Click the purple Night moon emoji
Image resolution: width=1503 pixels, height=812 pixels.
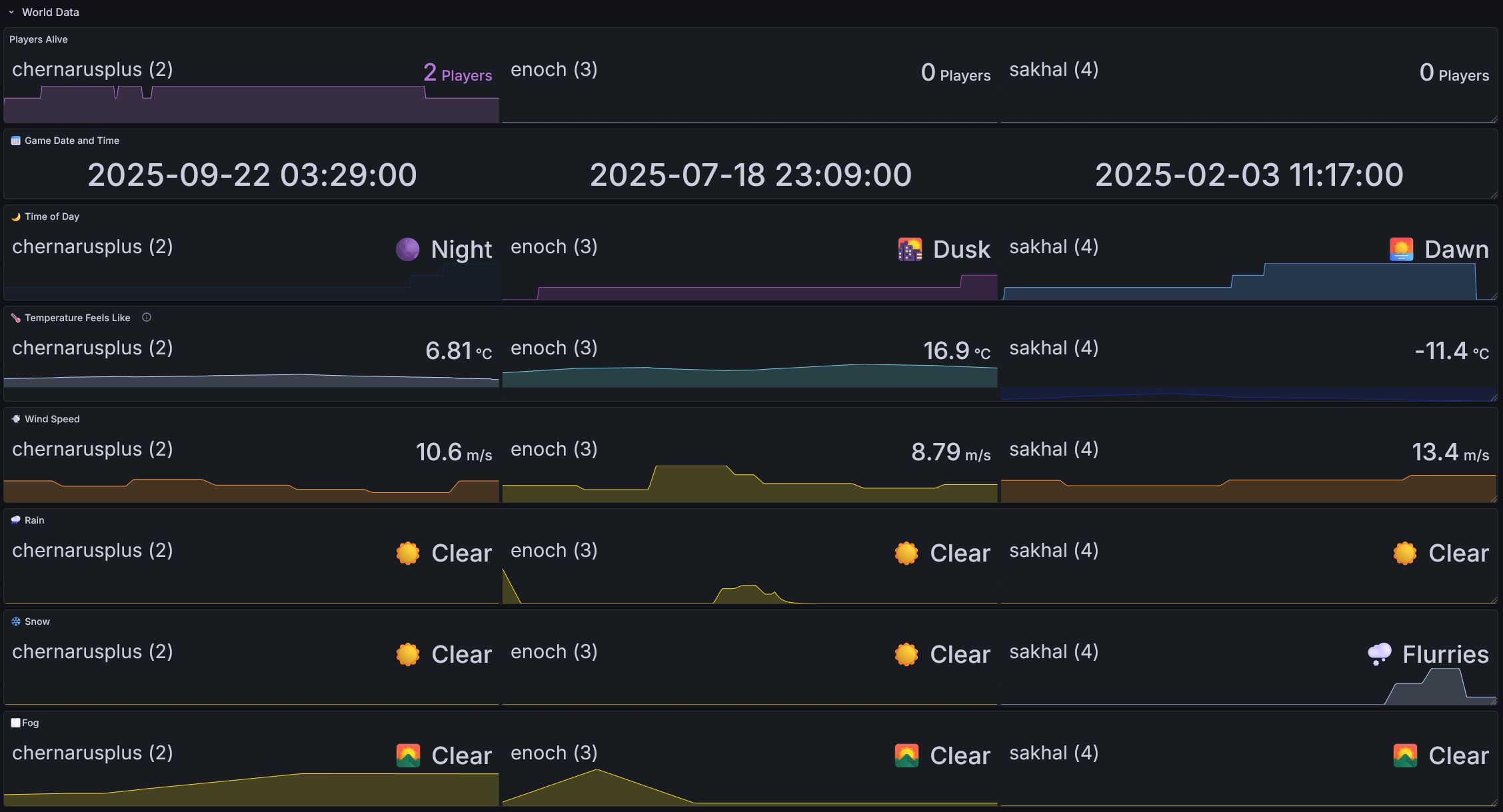tap(407, 249)
